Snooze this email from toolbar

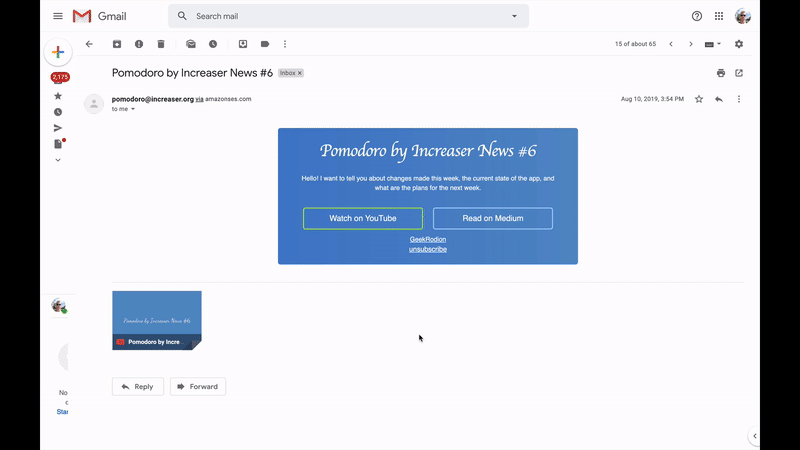click(x=213, y=44)
